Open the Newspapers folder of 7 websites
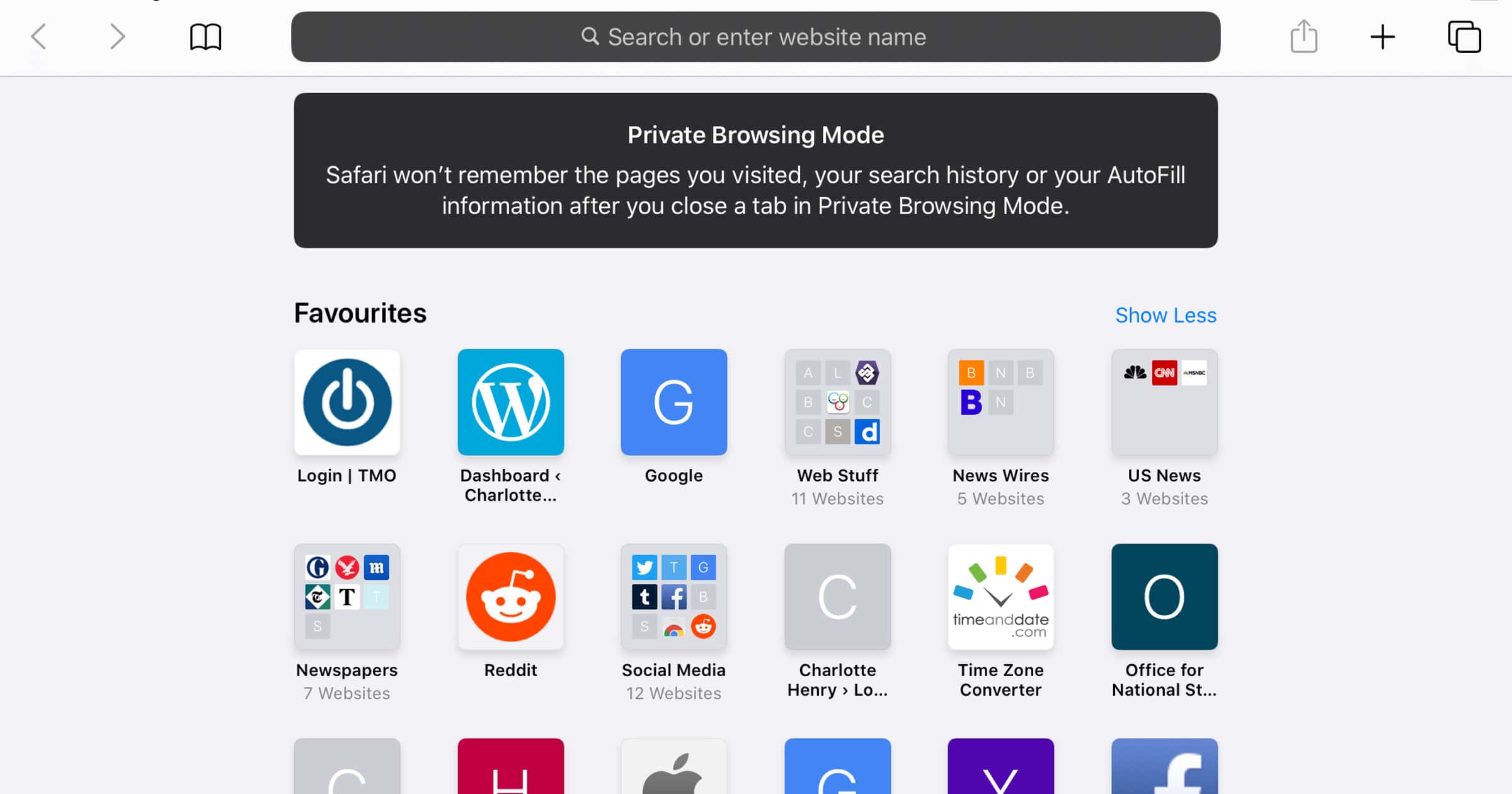The width and height of the screenshot is (1512, 794). pos(347,597)
